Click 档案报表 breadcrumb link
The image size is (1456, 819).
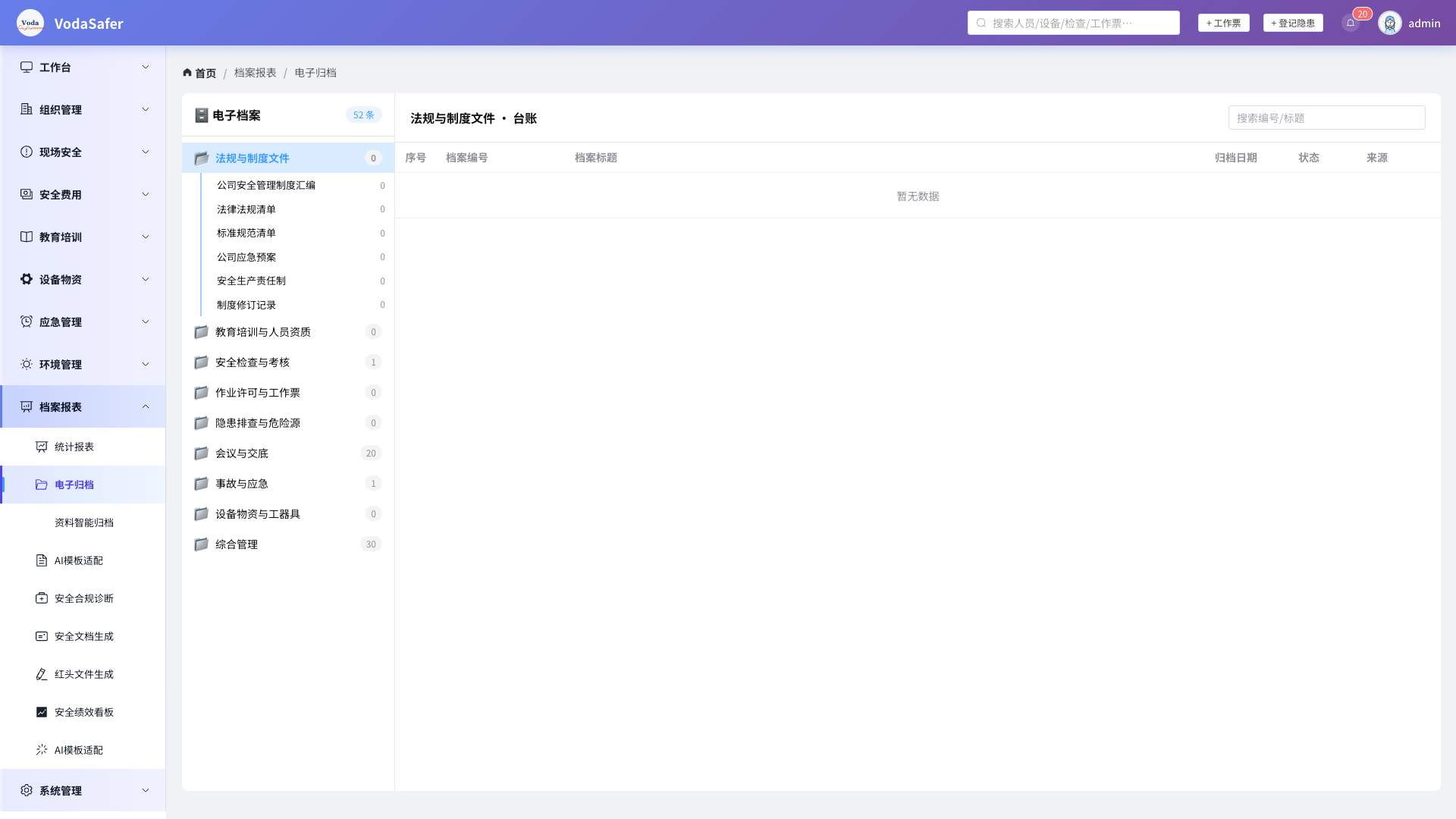pos(255,73)
